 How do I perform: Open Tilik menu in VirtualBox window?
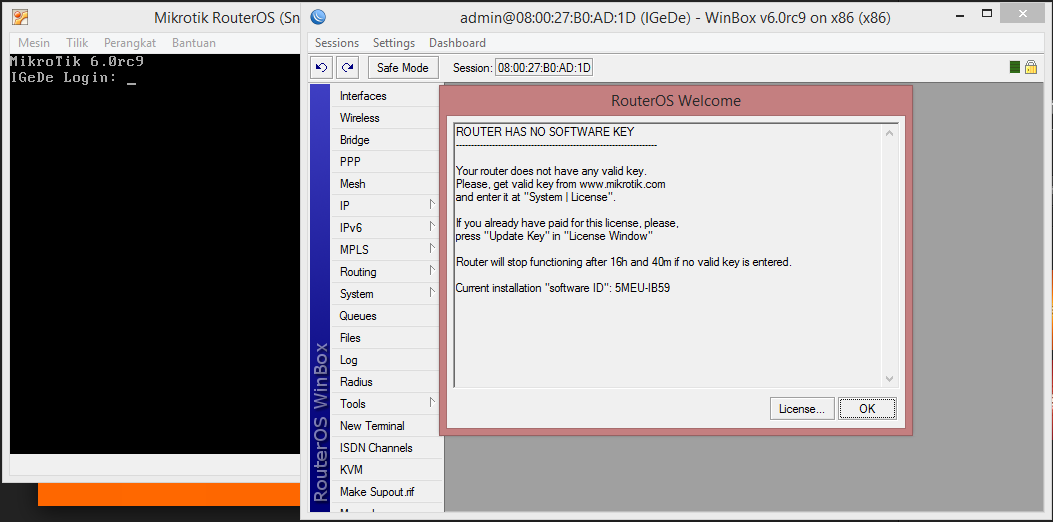pyautogui.click(x=77, y=42)
